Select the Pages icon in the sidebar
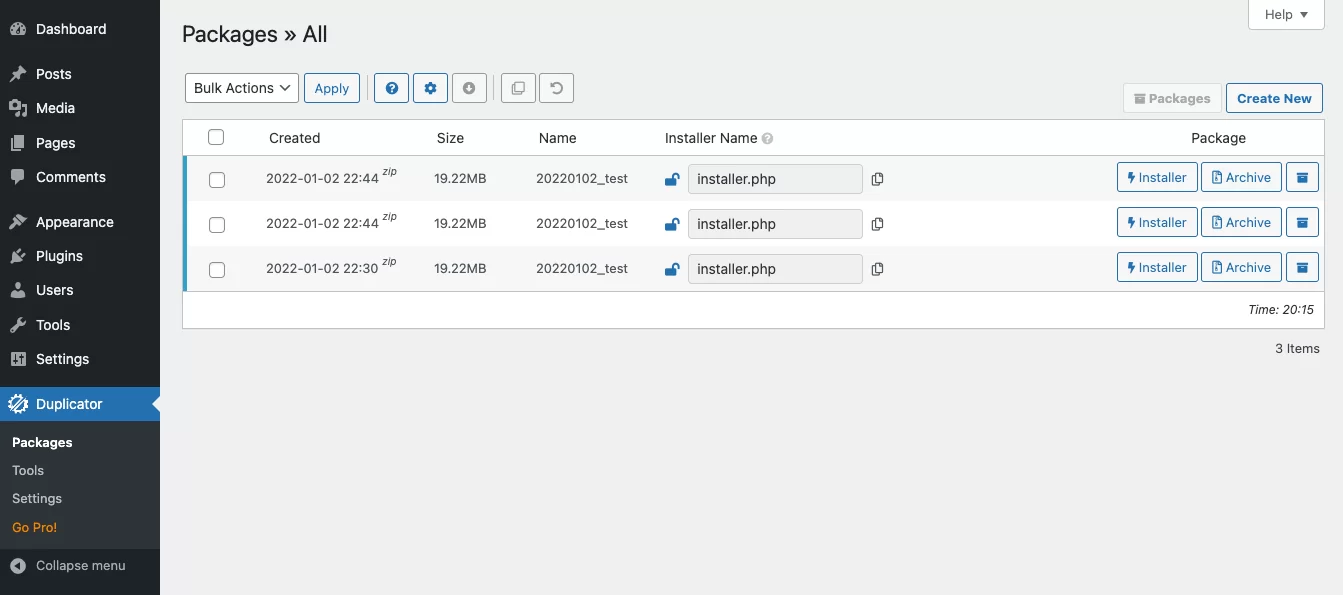This screenshot has height=595, width=1343. (18, 143)
